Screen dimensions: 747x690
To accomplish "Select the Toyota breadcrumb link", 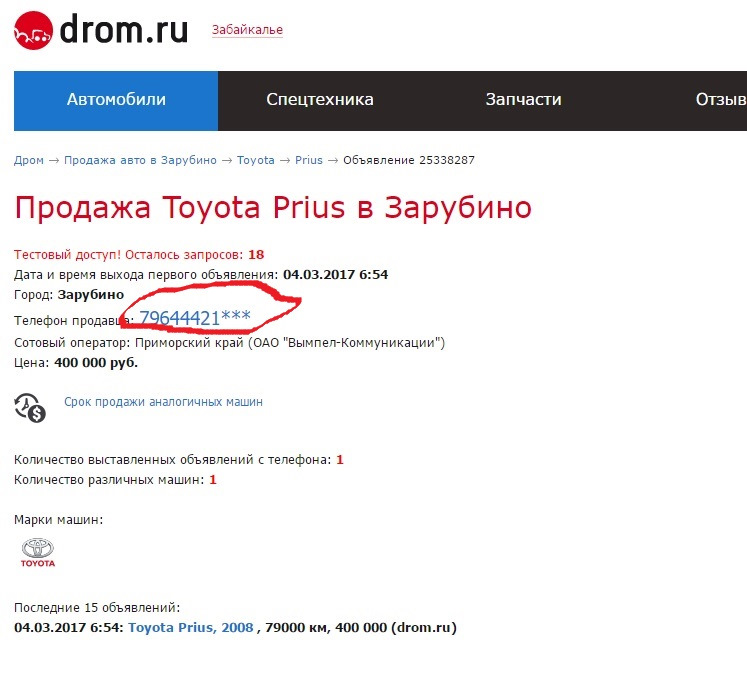I will (x=255, y=160).
